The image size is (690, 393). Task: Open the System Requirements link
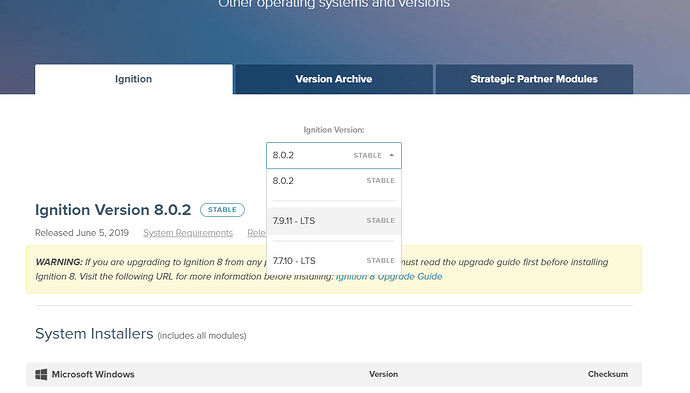tap(188, 233)
